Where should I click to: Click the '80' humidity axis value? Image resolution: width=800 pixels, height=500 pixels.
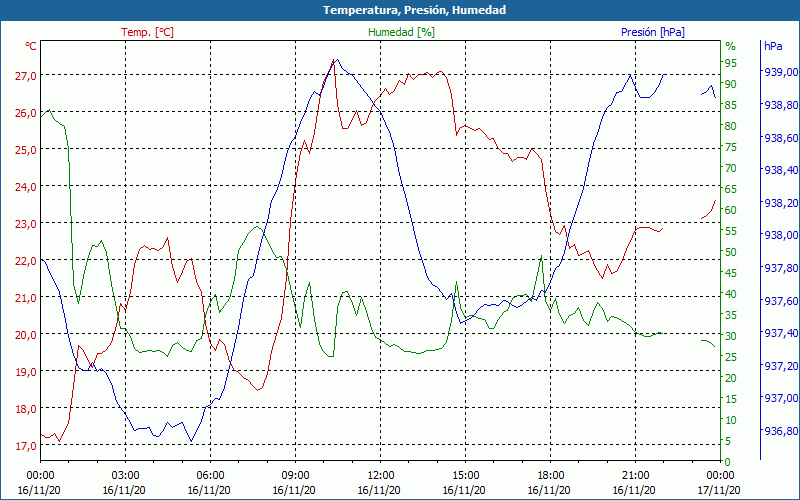(x=731, y=126)
